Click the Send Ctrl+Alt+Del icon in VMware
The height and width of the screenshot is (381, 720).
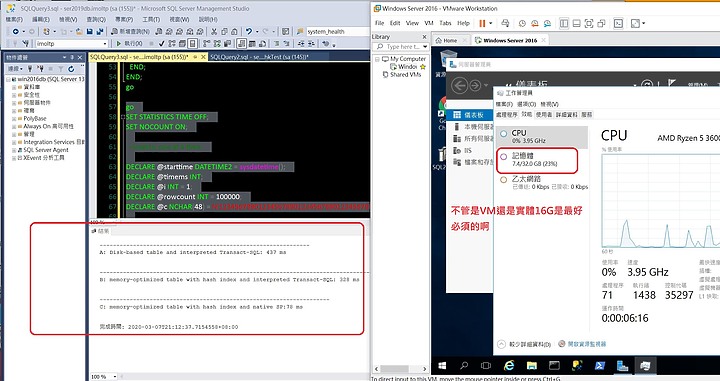(x=505, y=23)
